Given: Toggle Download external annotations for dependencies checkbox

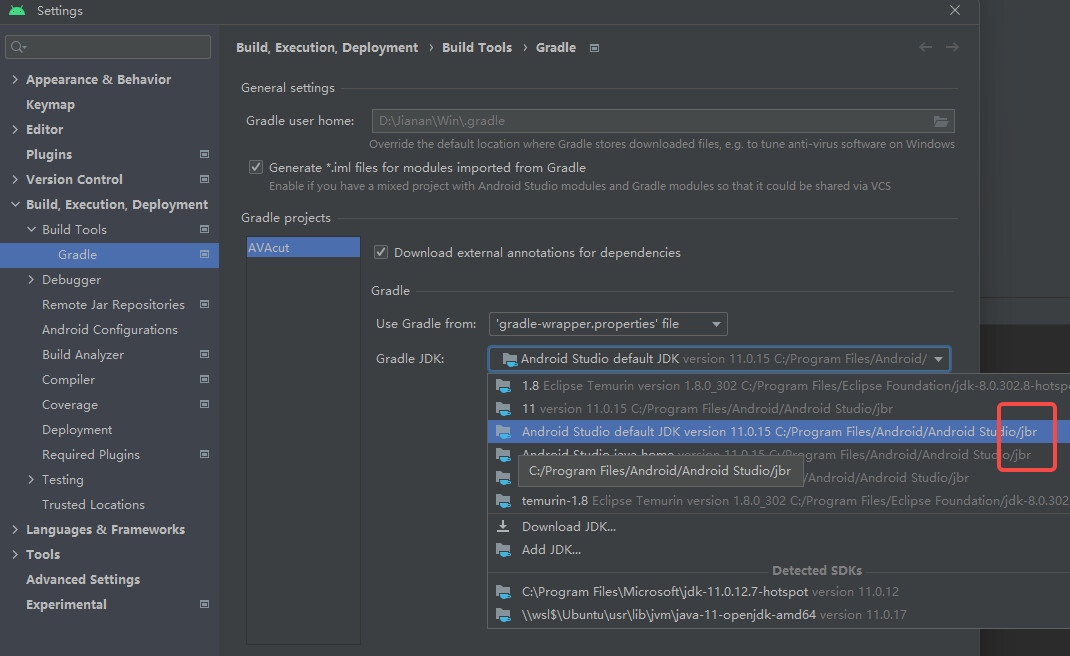Looking at the screenshot, I should point(381,253).
